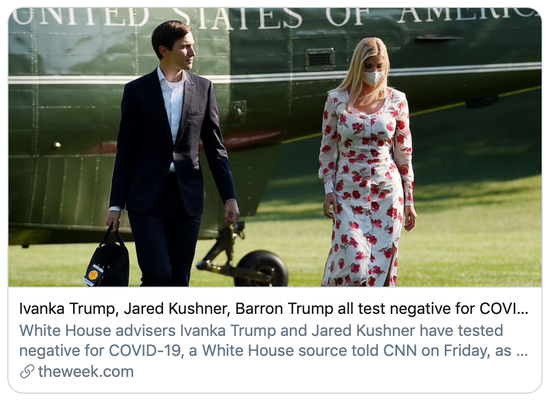Viewport: 550px width, 400px height.
Task: Click the chain link icon beside theweek.com
Action: point(27,372)
